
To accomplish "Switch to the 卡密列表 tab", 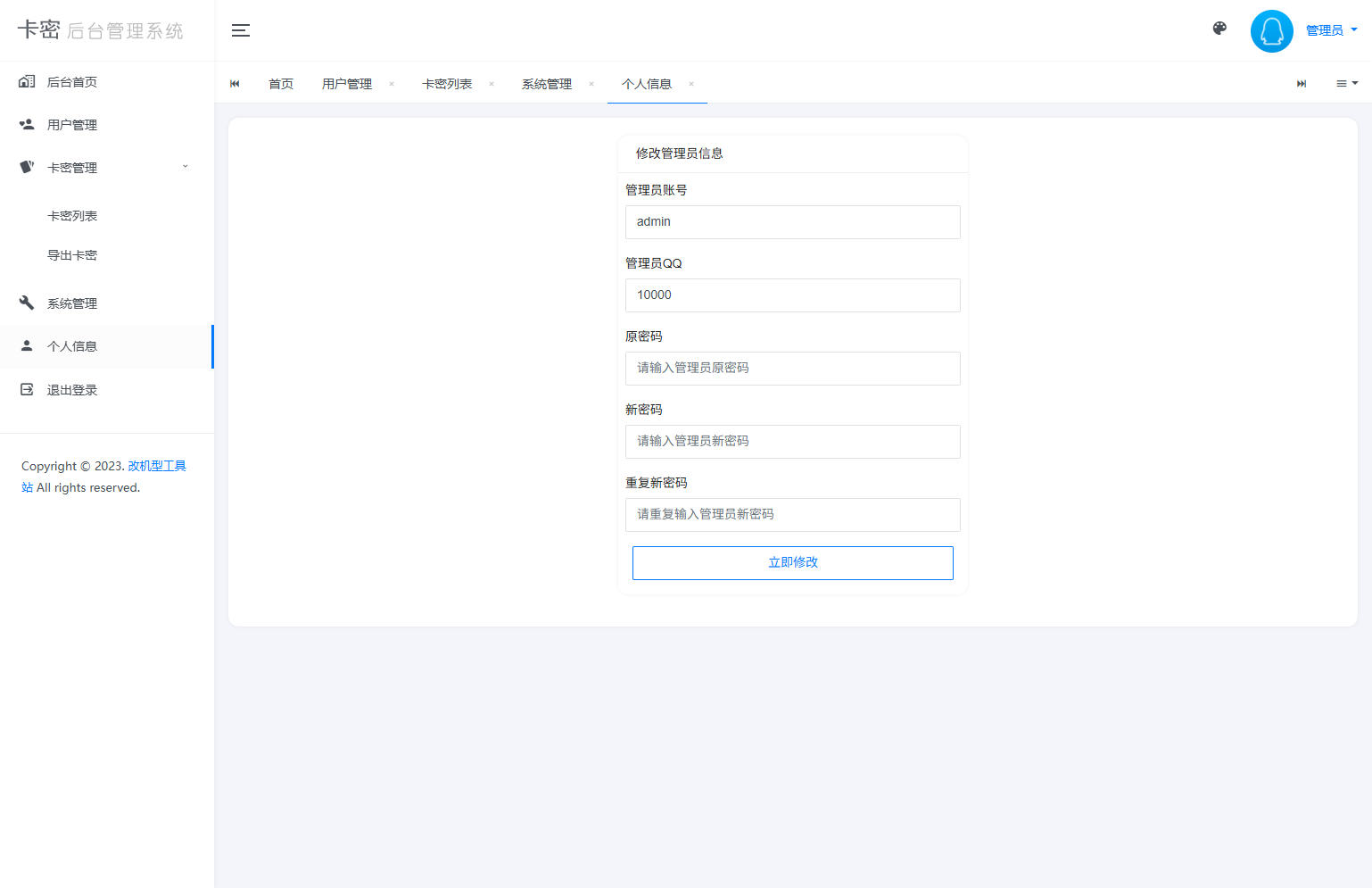I will [447, 84].
